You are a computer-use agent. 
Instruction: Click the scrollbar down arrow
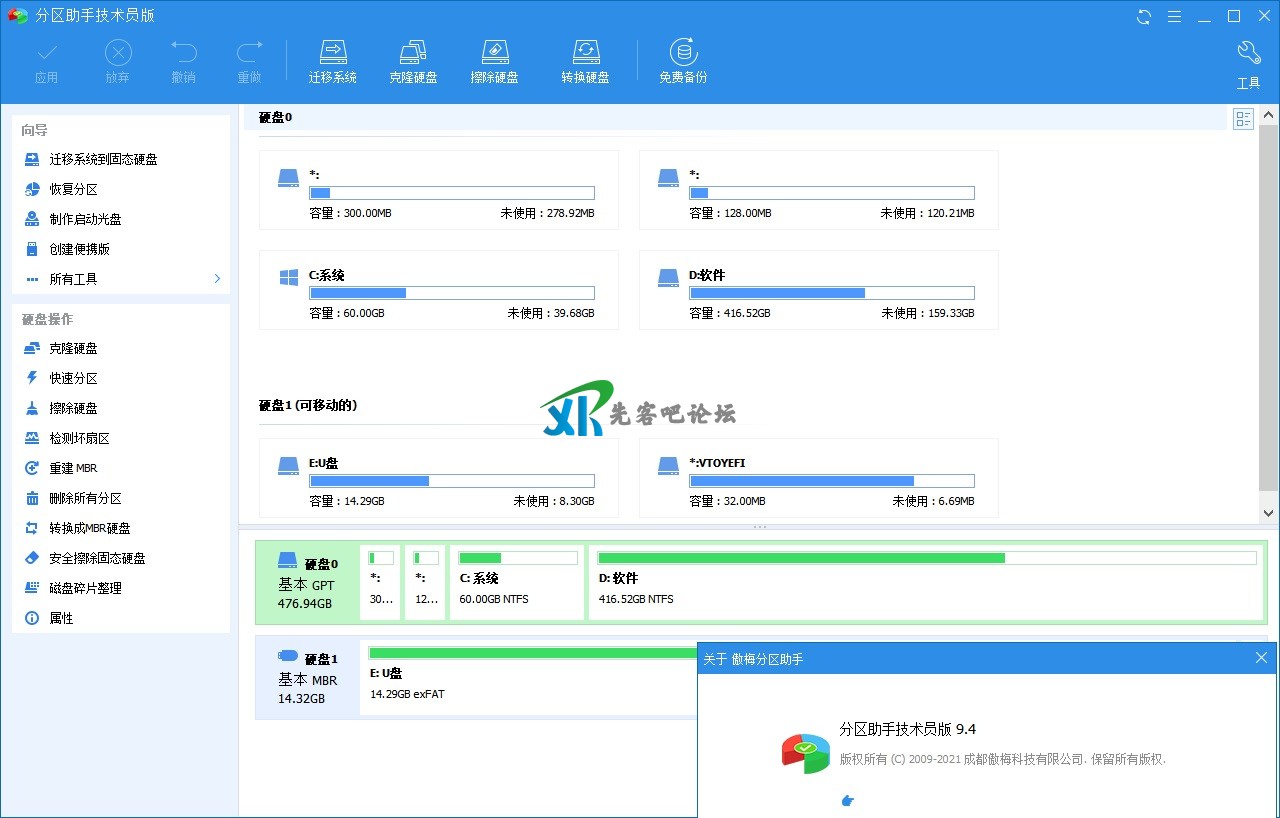[1269, 513]
